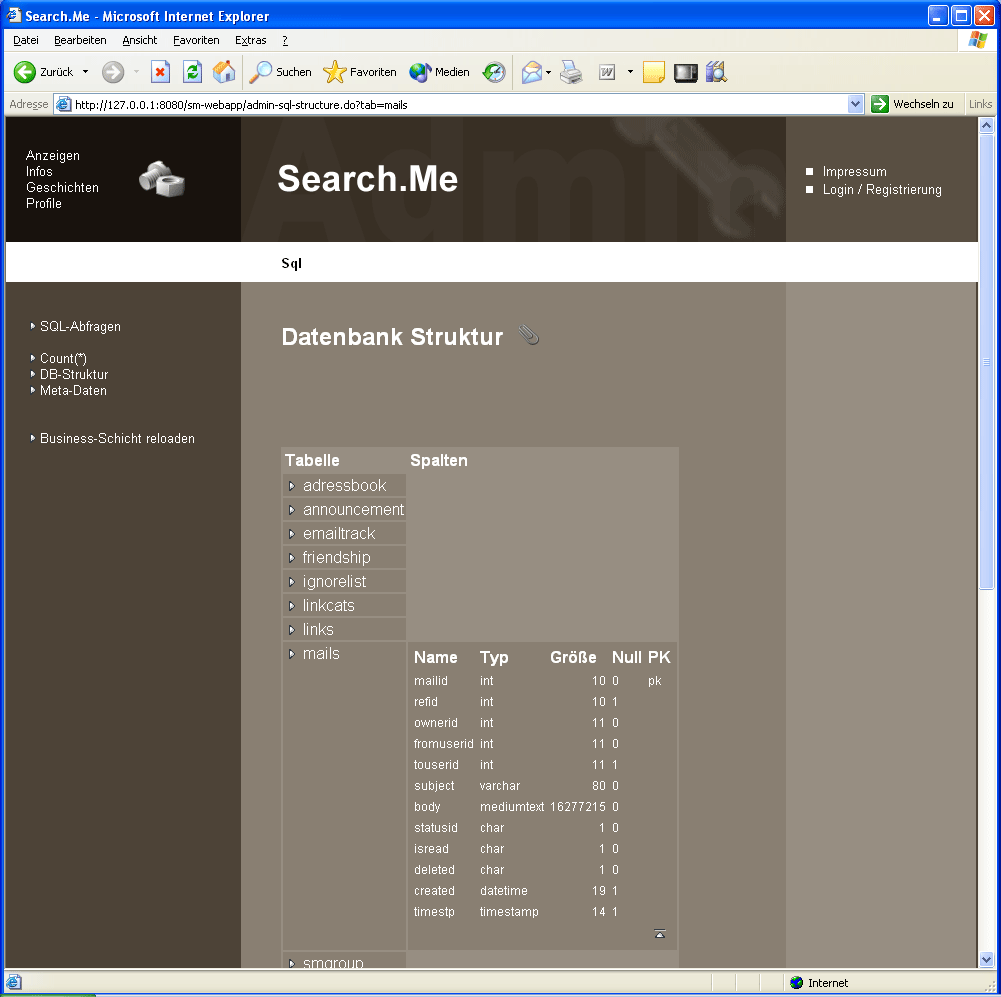The width and height of the screenshot is (1001, 997).
Task: Click the Wechseln zu go button
Action: coord(912,104)
